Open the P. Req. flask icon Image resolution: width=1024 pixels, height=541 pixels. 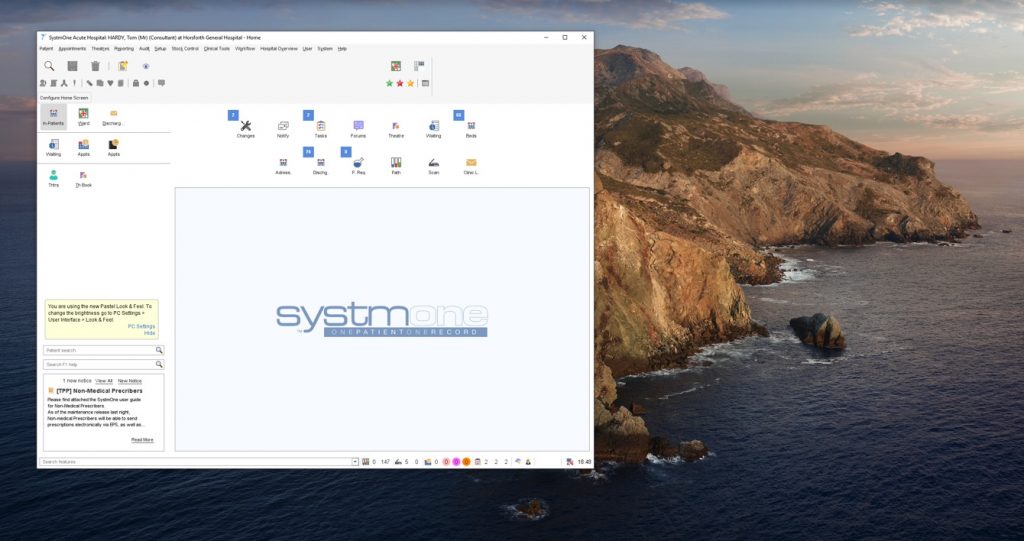[358, 165]
